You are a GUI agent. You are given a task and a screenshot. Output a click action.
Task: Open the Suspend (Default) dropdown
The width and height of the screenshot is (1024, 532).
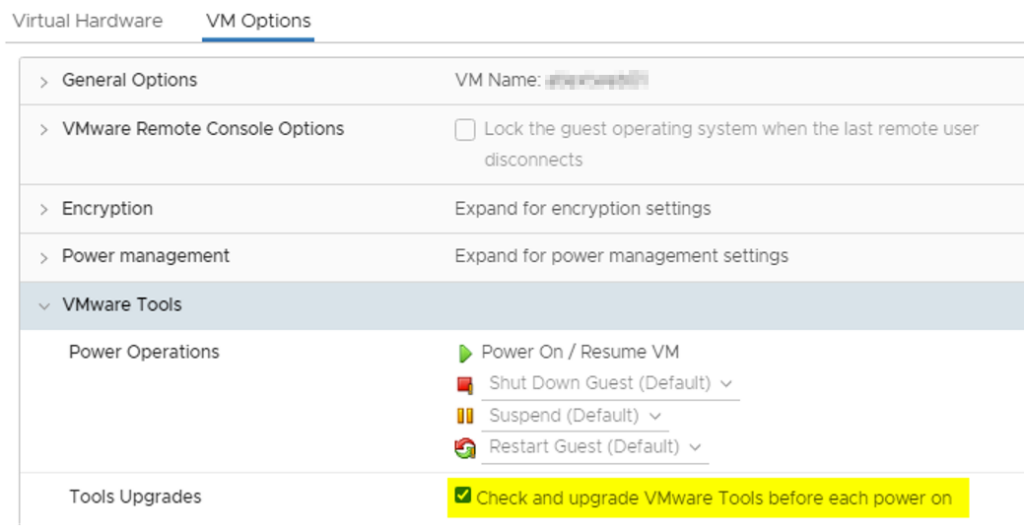tap(575, 415)
